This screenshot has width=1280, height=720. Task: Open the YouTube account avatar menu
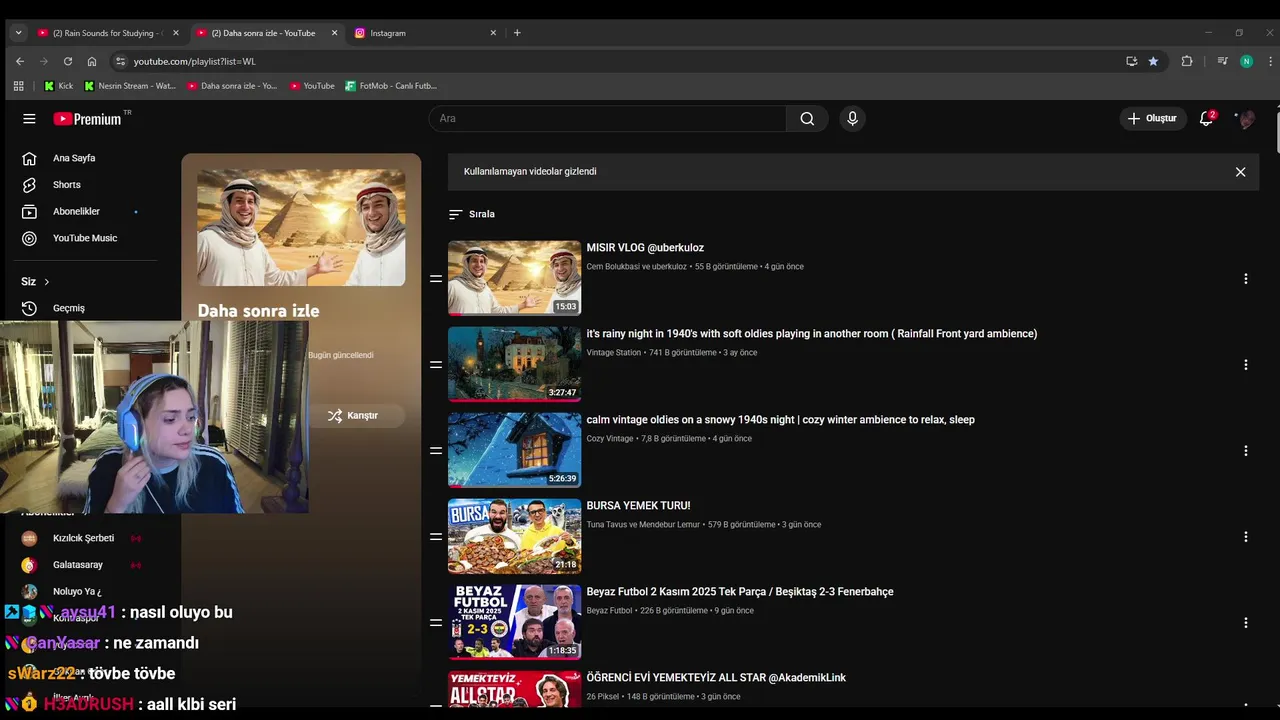(1246, 119)
